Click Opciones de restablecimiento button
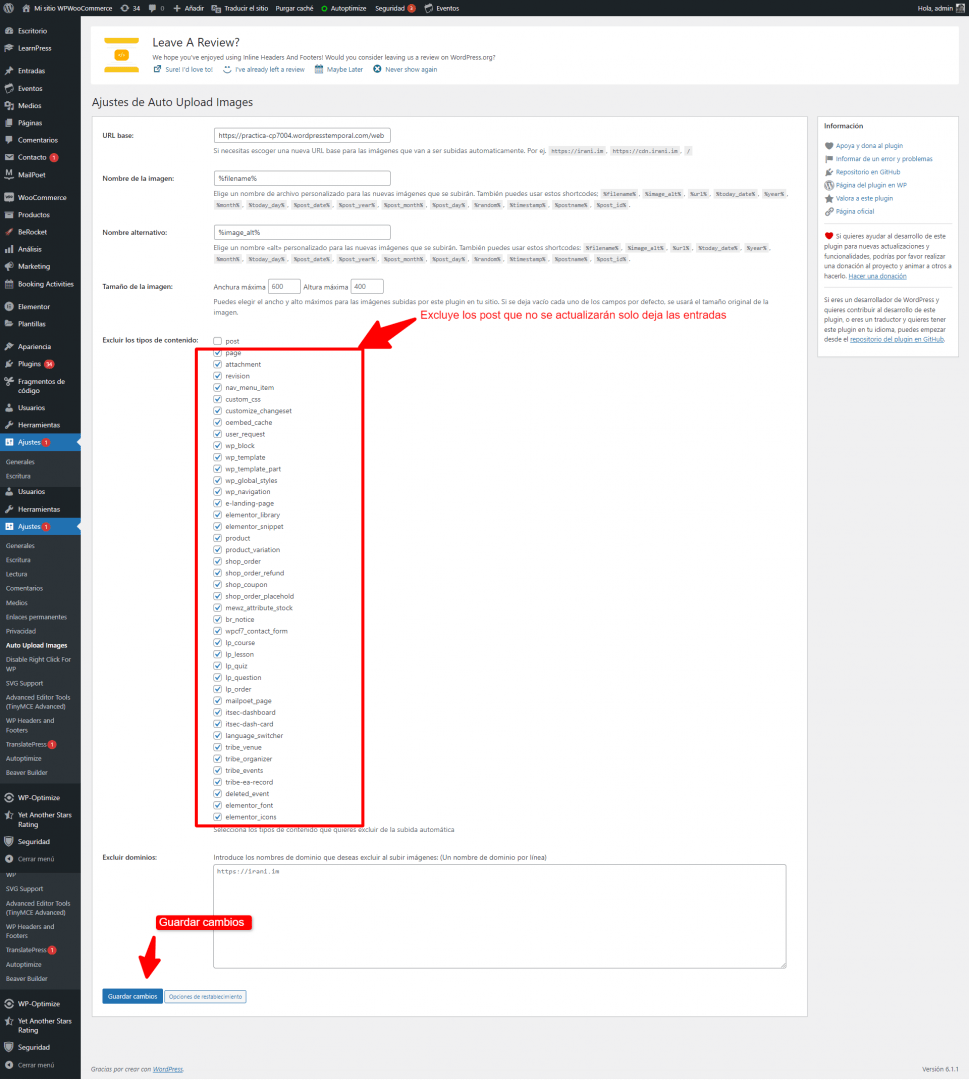 [205, 997]
